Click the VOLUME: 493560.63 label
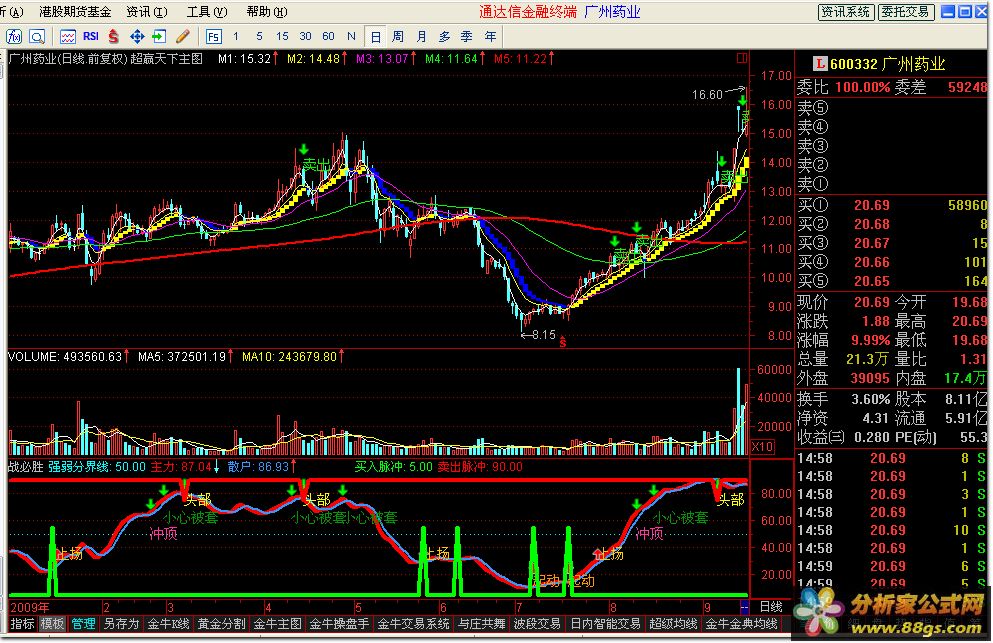The height and width of the screenshot is (643, 993). tap(68, 357)
